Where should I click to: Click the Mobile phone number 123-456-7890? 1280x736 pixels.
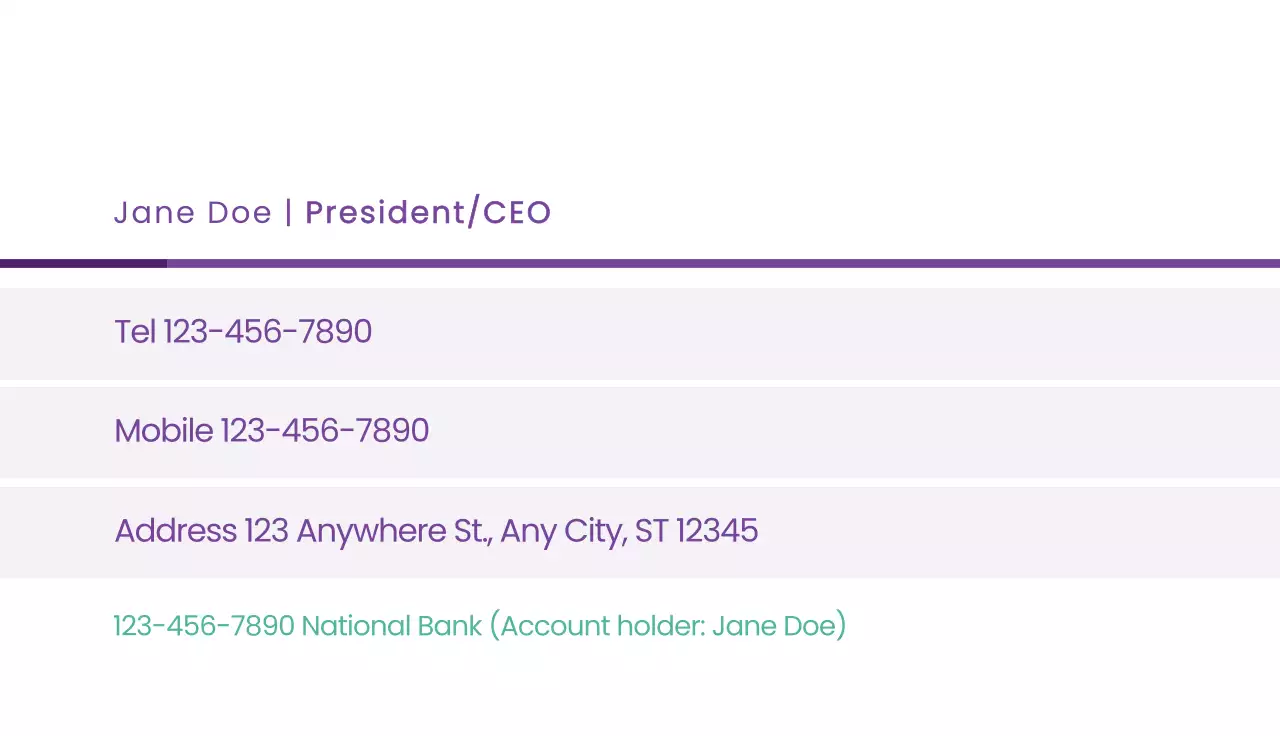pyautogui.click(x=325, y=431)
